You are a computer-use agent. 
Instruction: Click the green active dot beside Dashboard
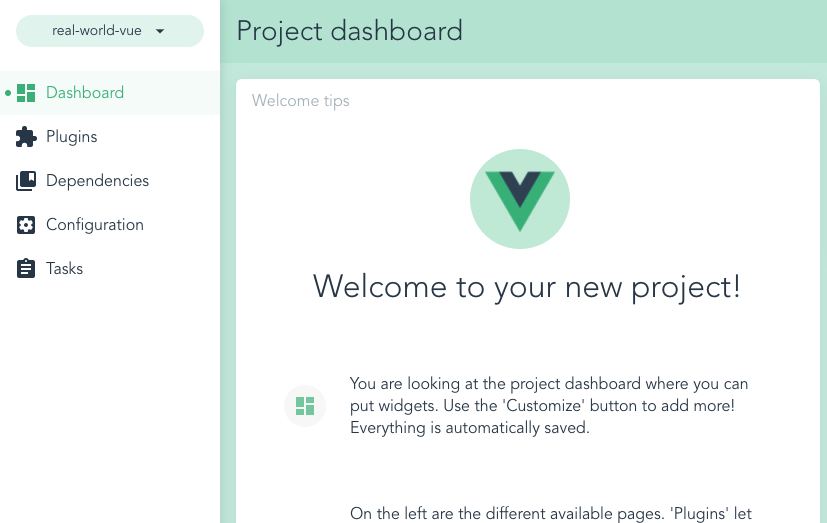pyautogui.click(x=8, y=93)
